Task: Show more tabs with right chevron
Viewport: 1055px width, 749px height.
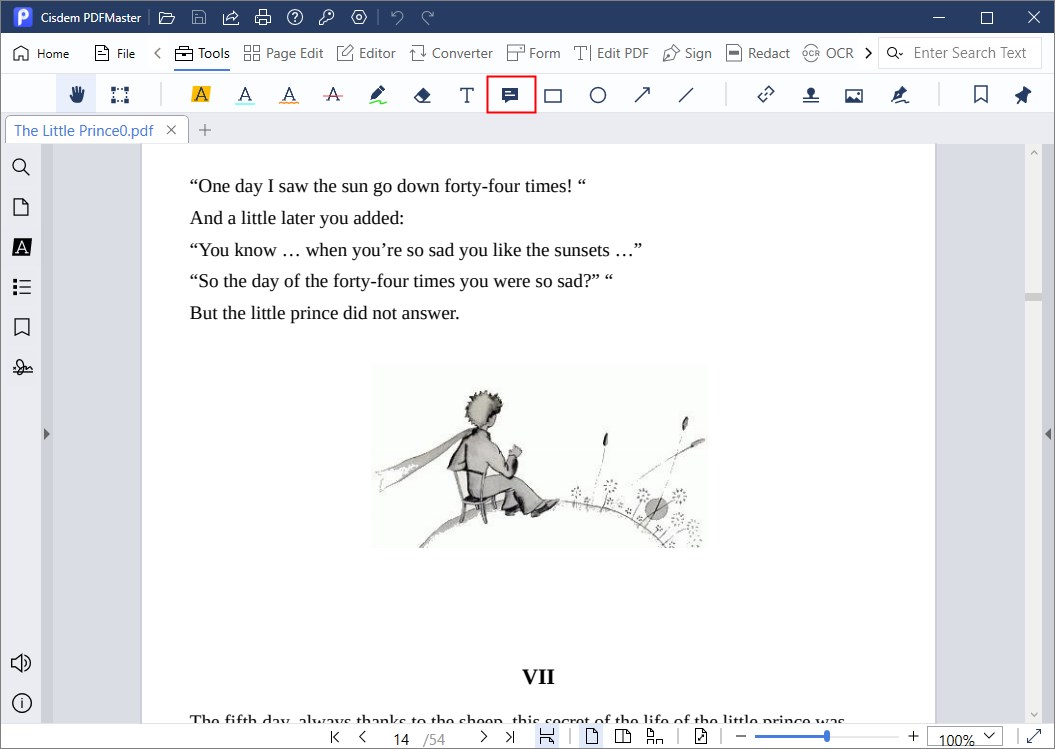Action: tap(868, 53)
